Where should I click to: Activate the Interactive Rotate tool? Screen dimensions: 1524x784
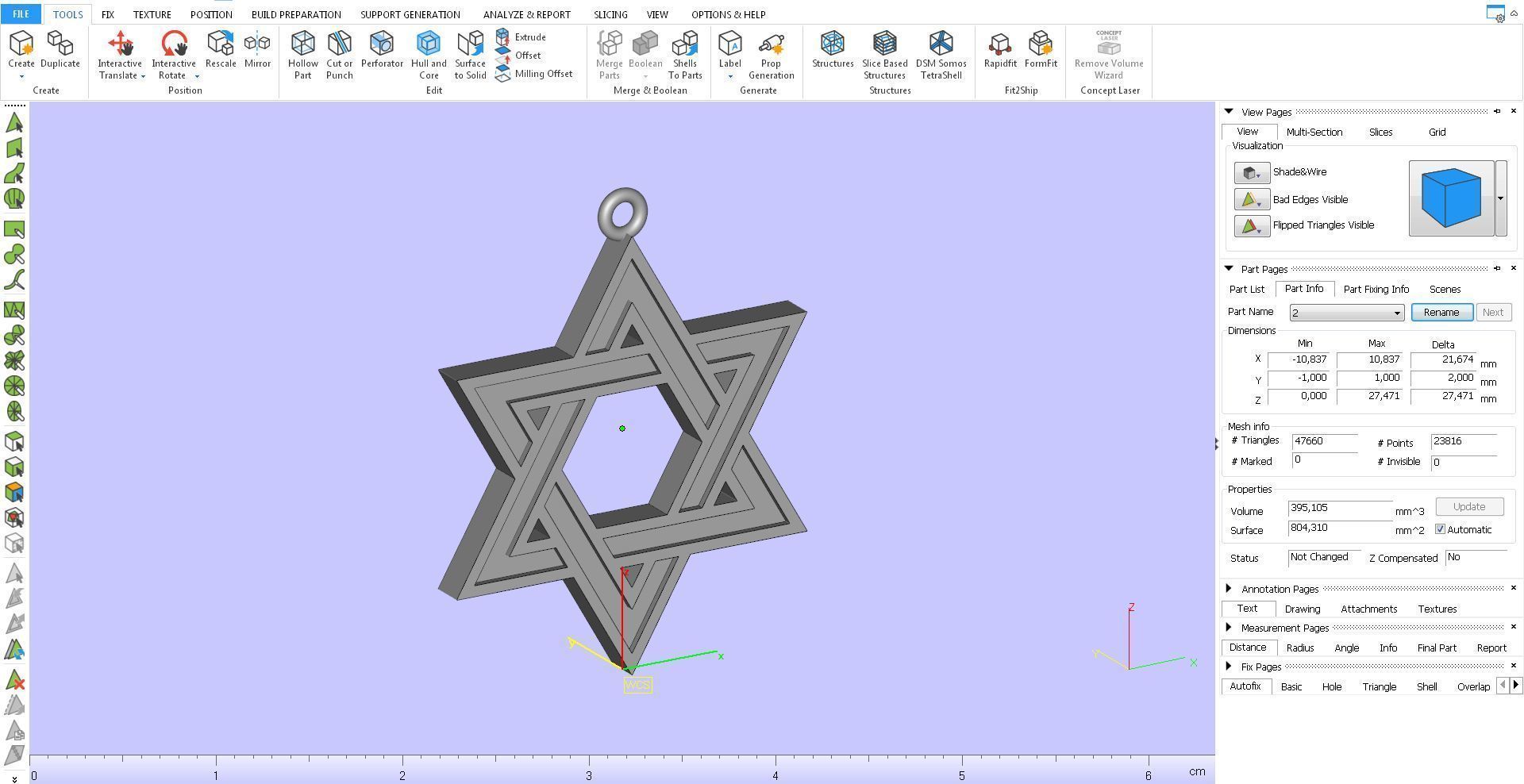pyautogui.click(x=174, y=54)
